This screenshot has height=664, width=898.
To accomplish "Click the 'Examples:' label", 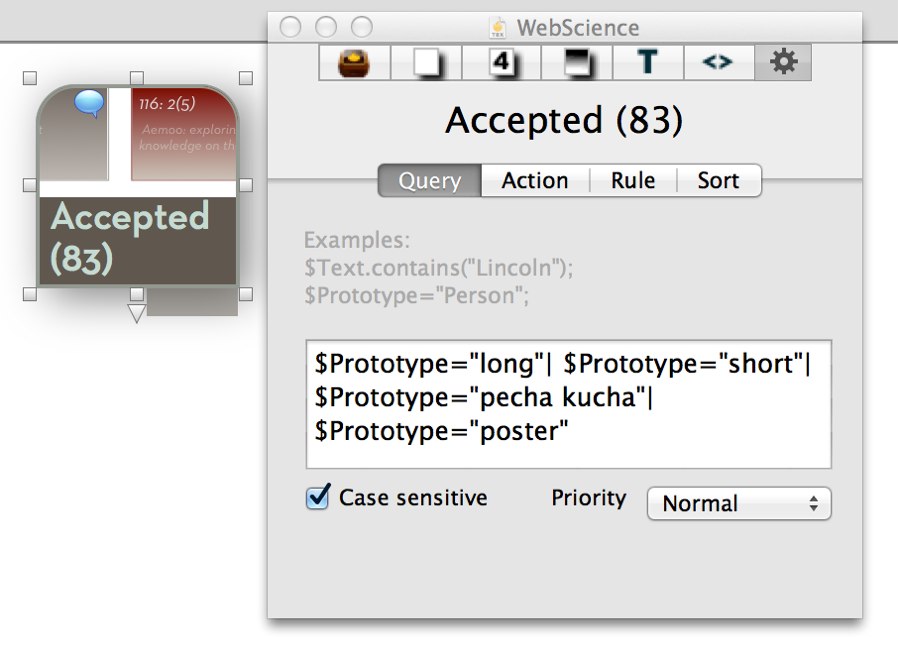I will 357,240.
